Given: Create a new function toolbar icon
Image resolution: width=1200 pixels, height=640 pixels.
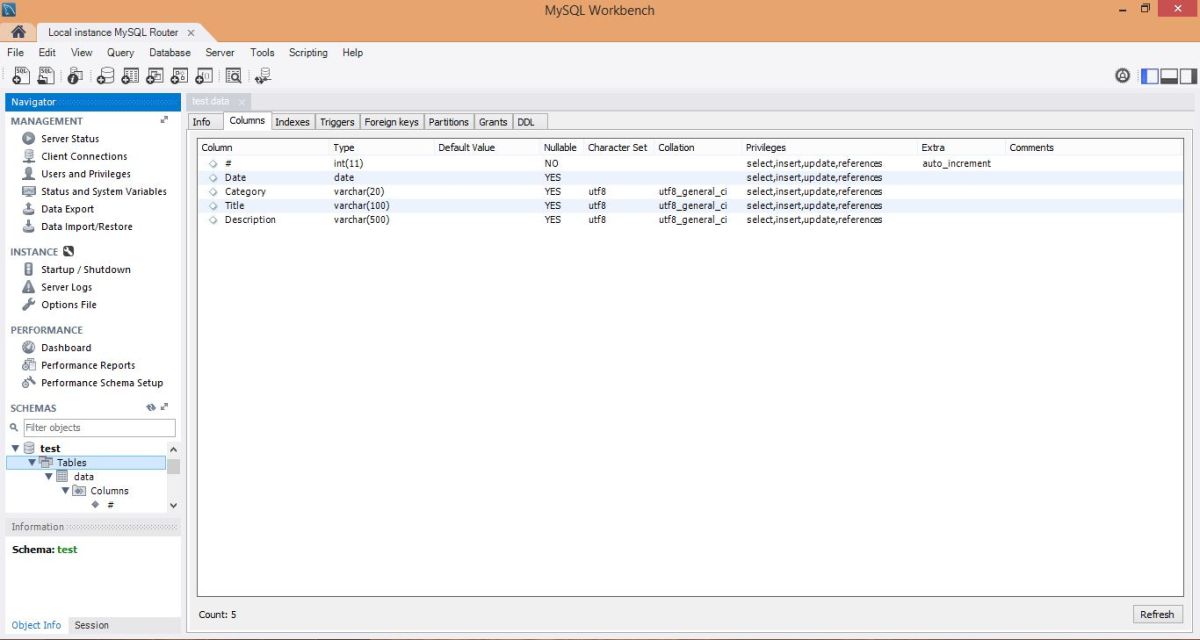Looking at the screenshot, I should pos(204,75).
